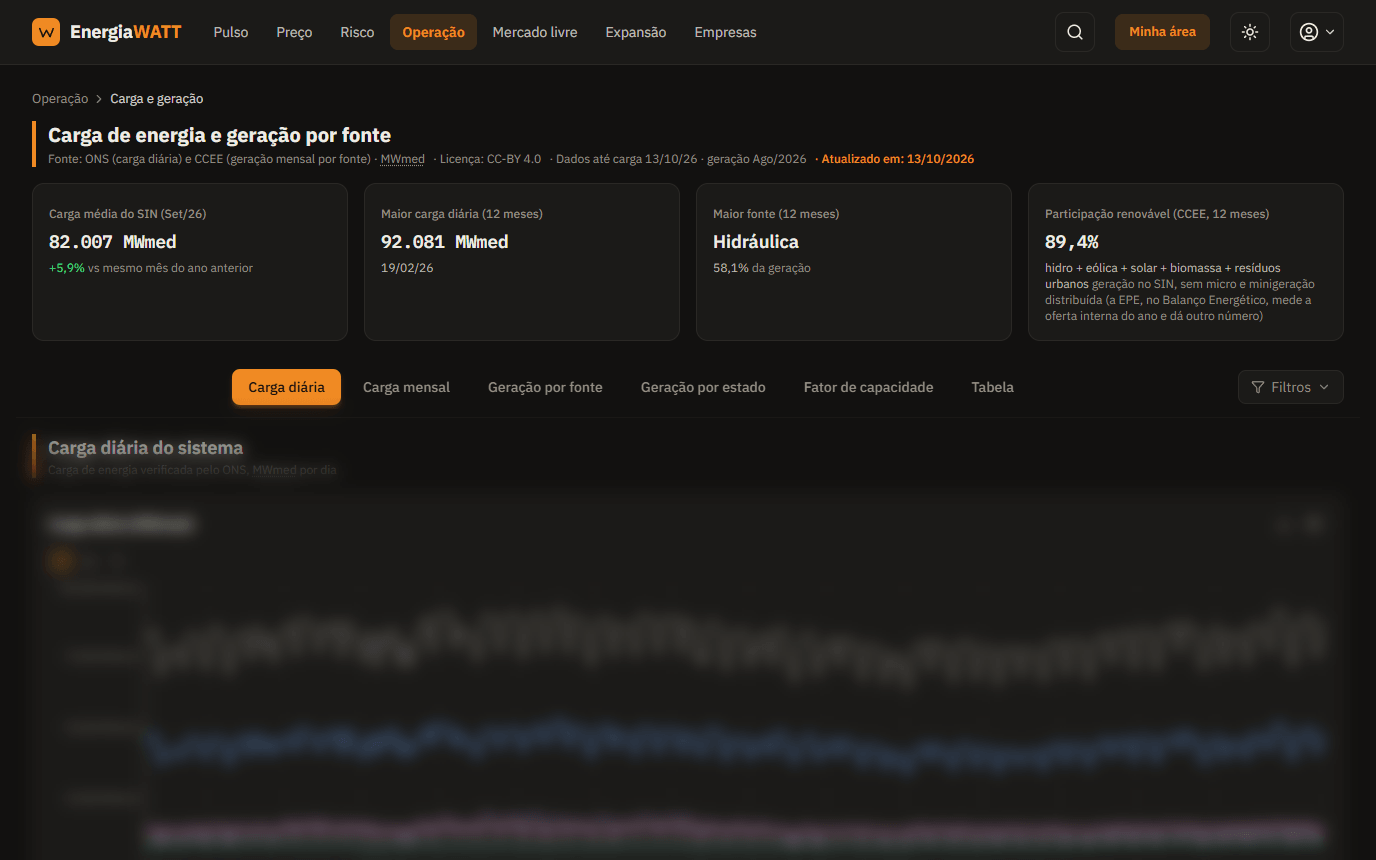
Task: Show the Fator de capacidade tab
Action: coord(868,387)
